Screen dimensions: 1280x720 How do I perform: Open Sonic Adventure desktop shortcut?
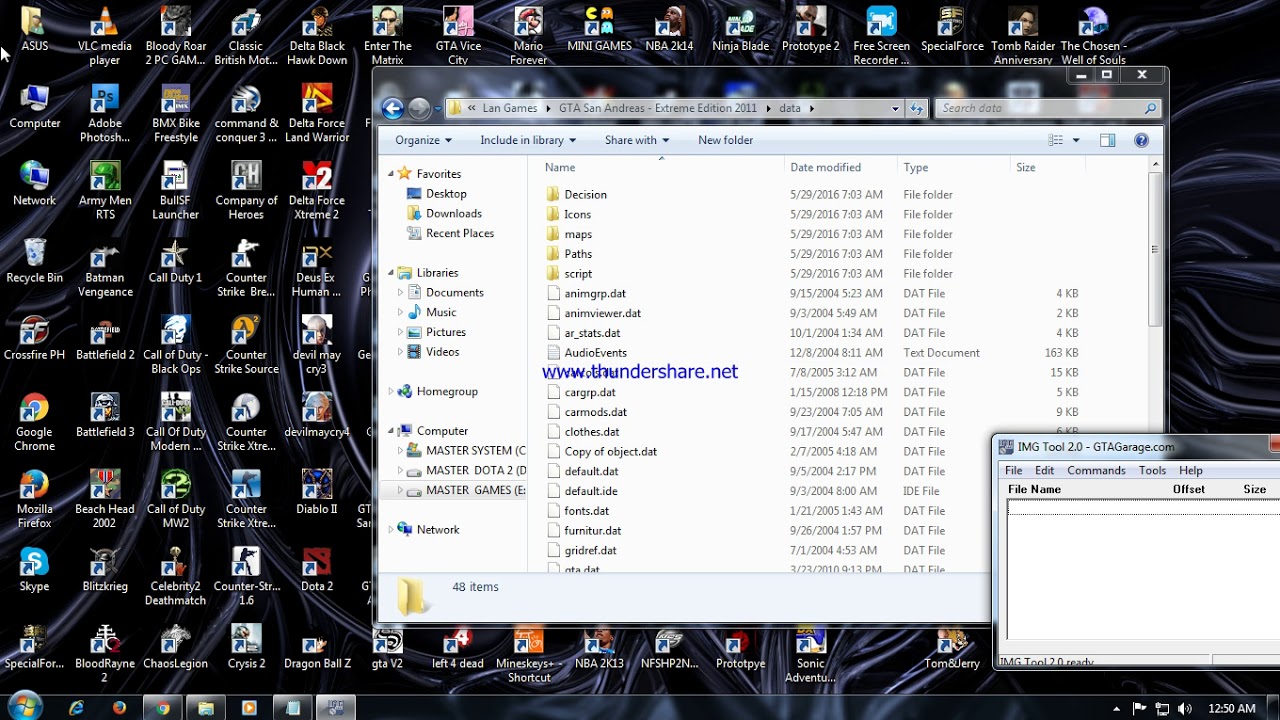pyautogui.click(x=811, y=654)
